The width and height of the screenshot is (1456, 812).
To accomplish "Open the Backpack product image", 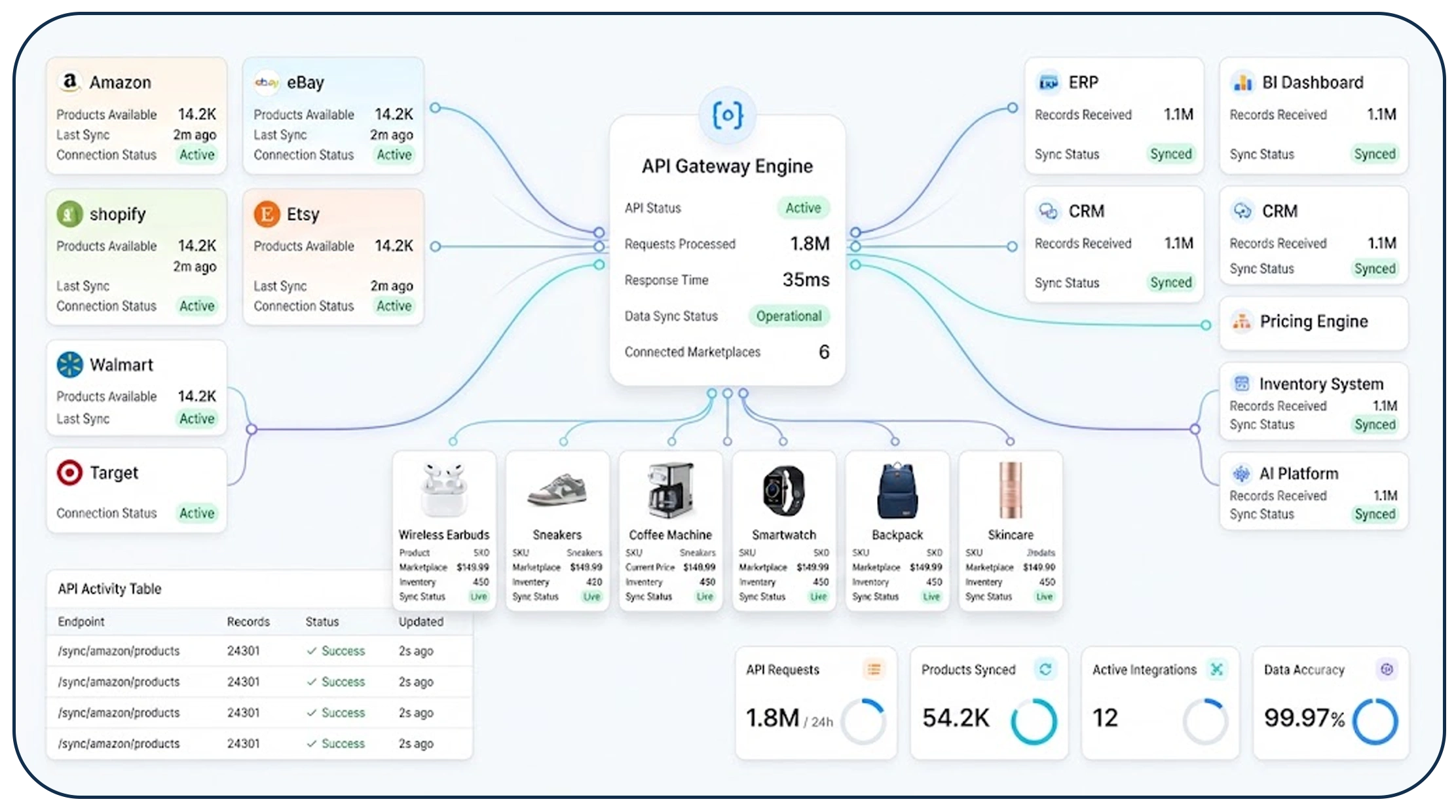I will 897,491.
